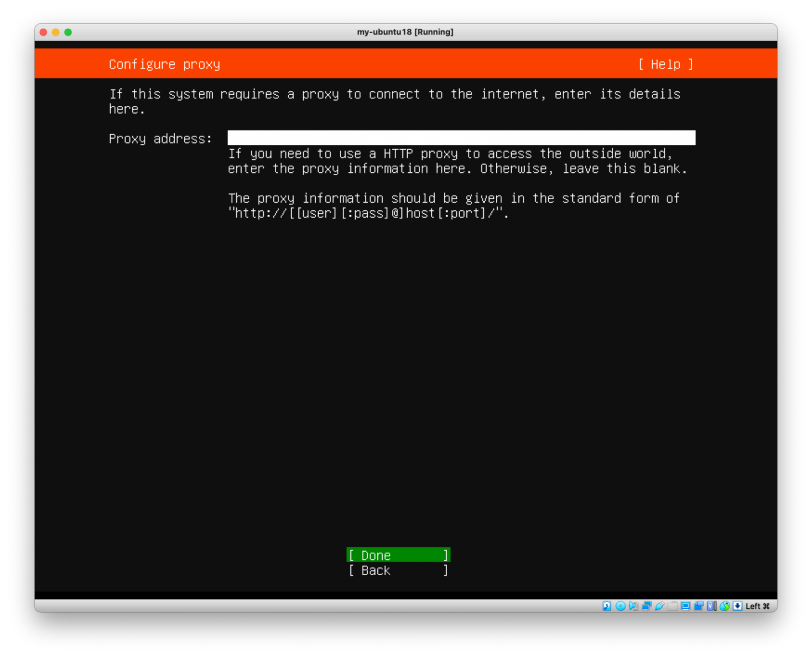Click the Configure proxy heading

click(x=164, y=64)
